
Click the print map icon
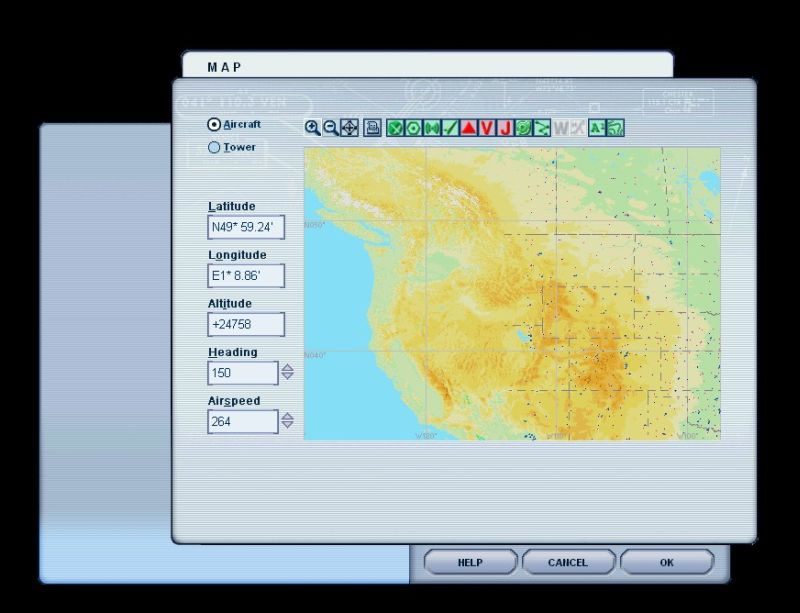pos(372,128)
